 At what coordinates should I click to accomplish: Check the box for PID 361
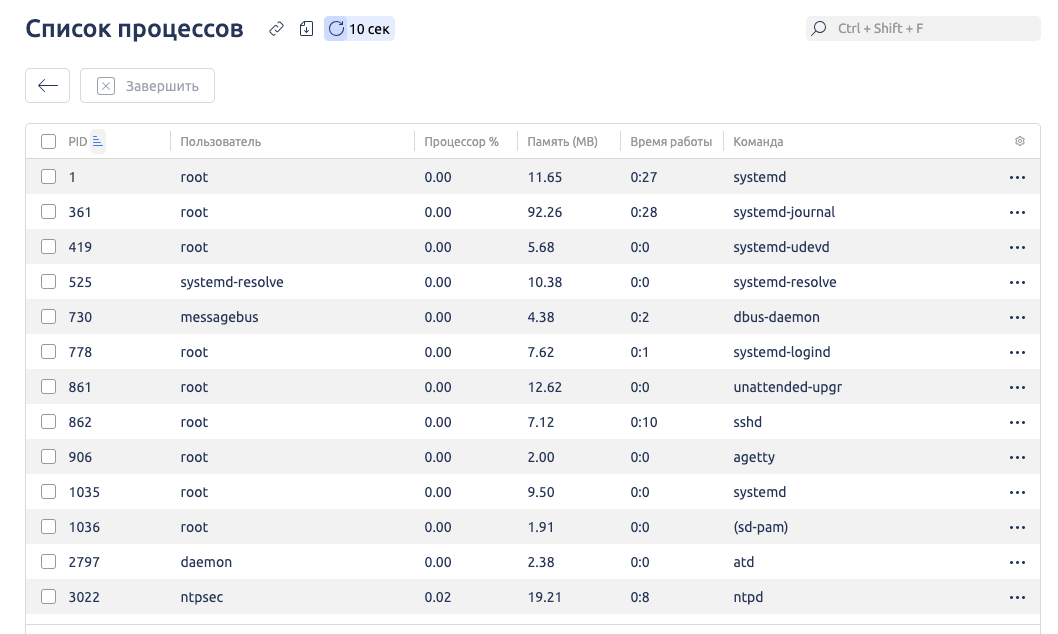coord(48,212)
